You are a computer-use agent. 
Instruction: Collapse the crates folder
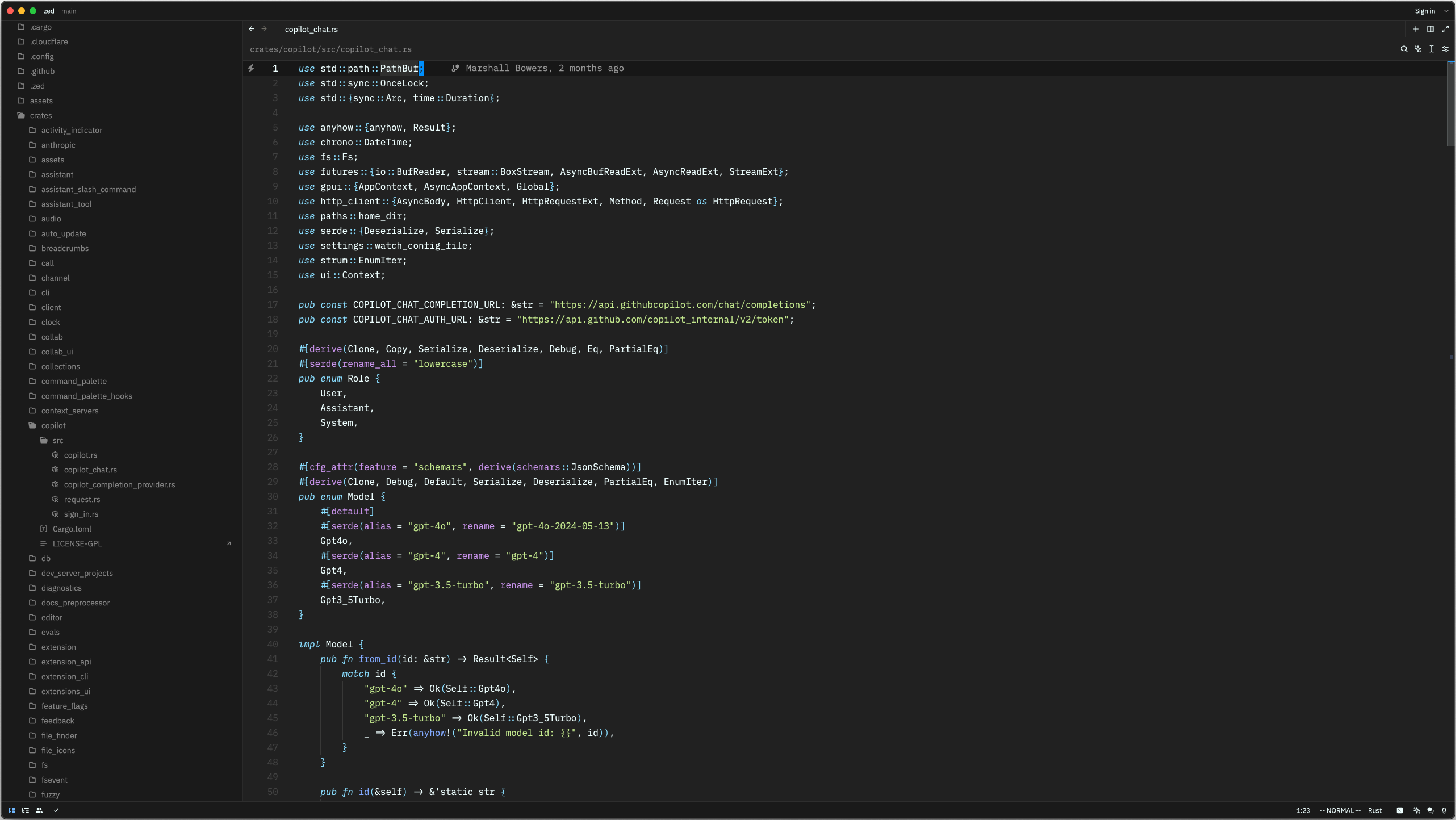[x=41, y=115]
